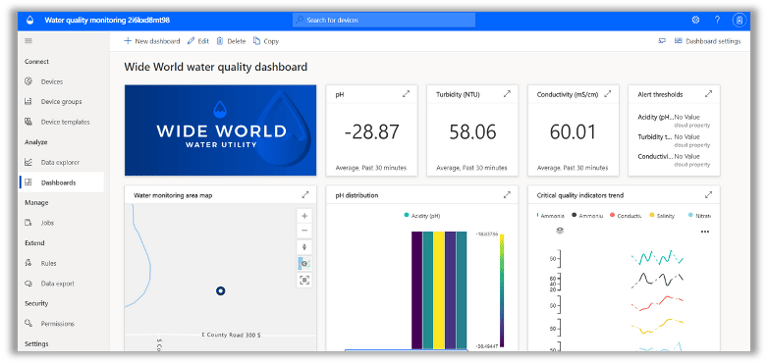
Task: Click the map fit-to-bounds button
Action: point(304,280)
